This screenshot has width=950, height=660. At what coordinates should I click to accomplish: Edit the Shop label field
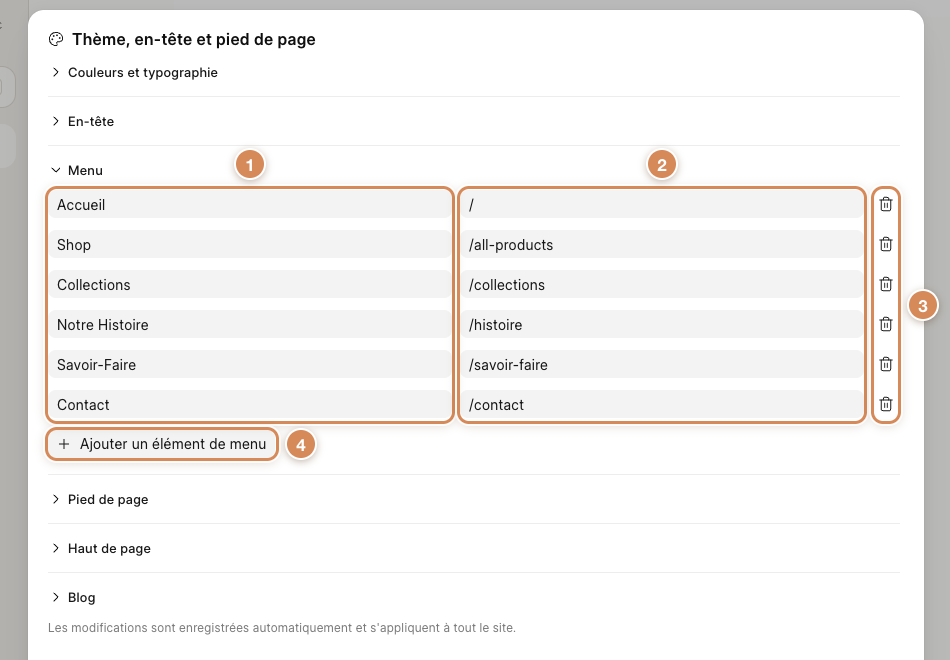[x=250, y=245]
